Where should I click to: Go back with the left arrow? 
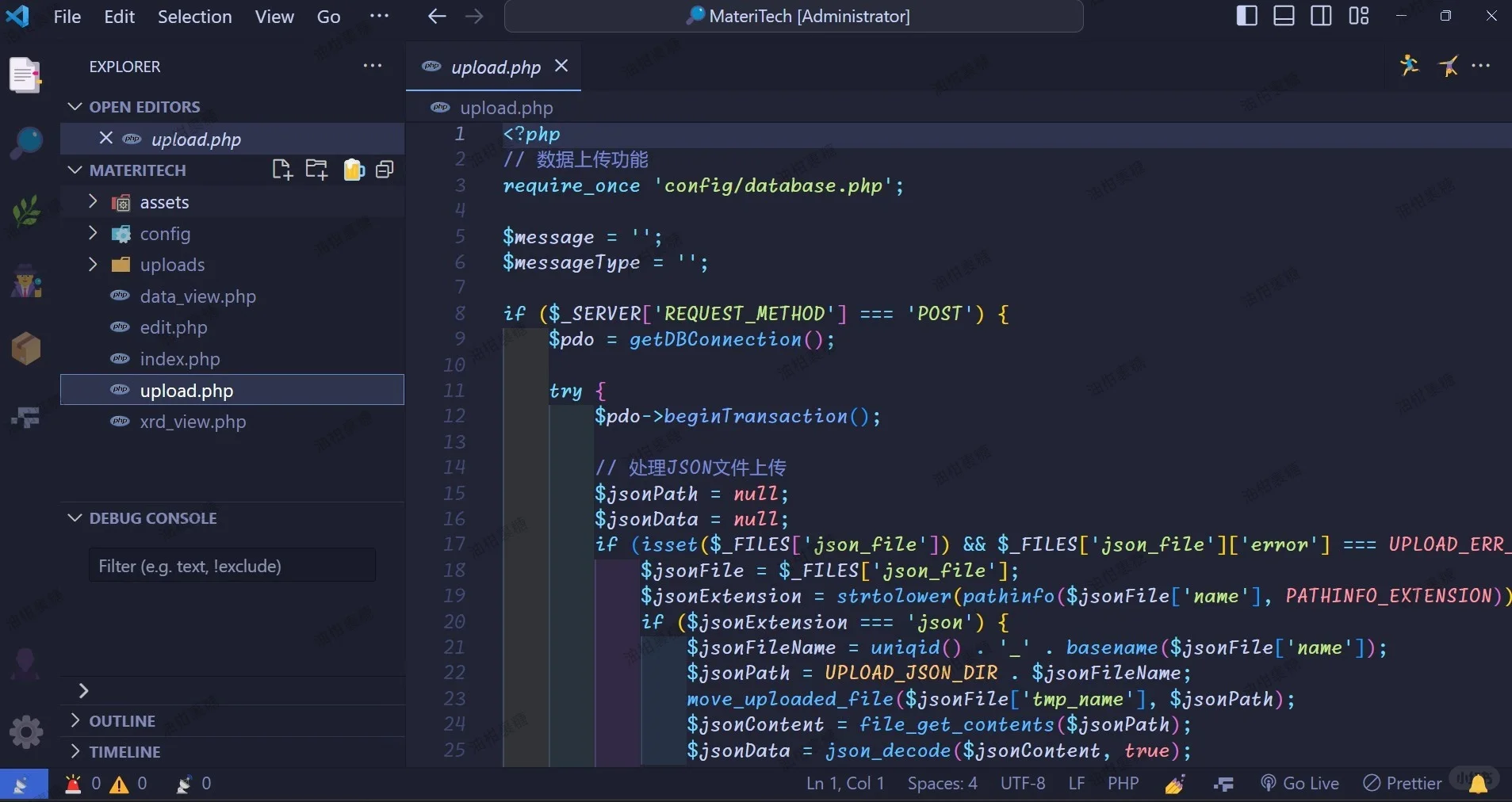pyautogui.click(x=437, y=17)
